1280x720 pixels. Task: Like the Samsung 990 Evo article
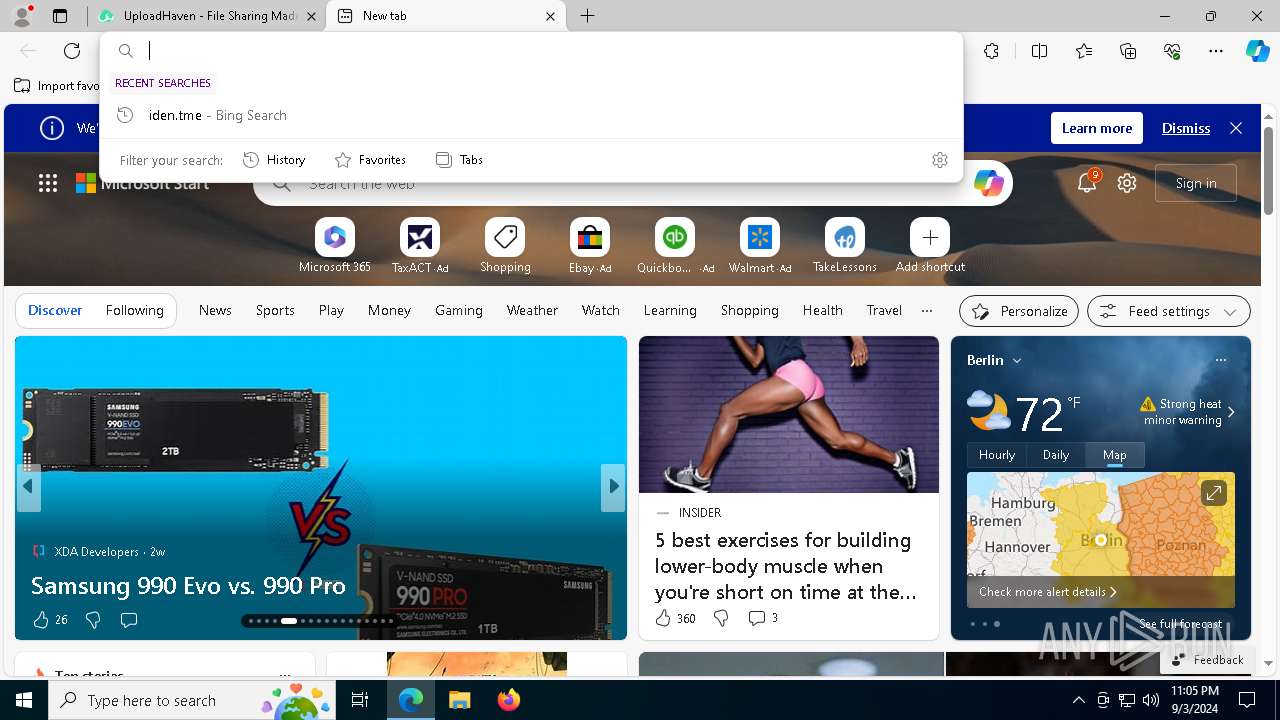[41, 620]
